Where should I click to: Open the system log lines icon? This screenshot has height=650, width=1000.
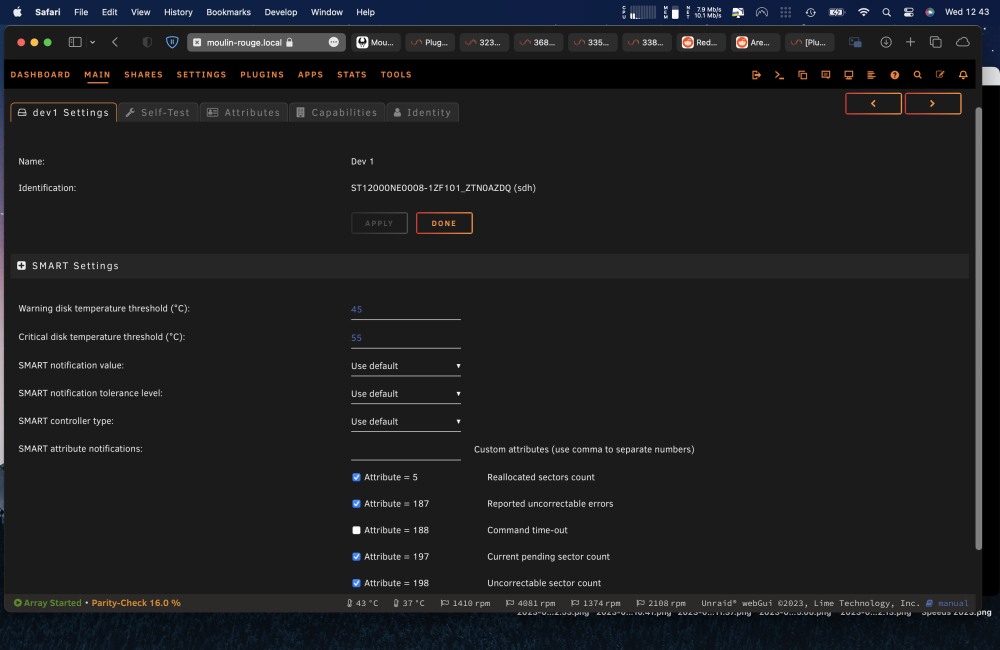tap(871, 75)
